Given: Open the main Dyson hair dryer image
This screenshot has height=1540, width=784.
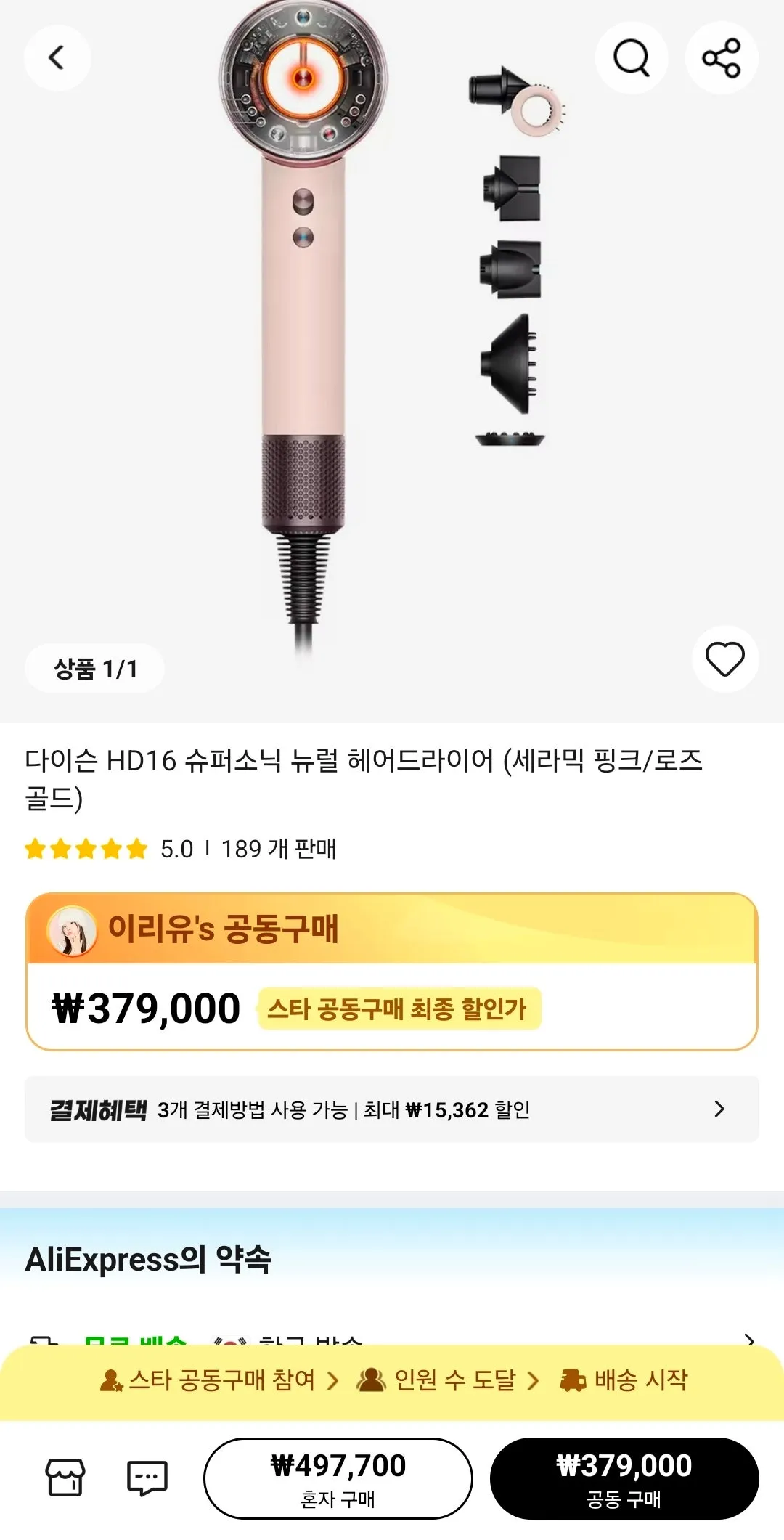Looking at the screenshot, I should [x=303, y=327].
